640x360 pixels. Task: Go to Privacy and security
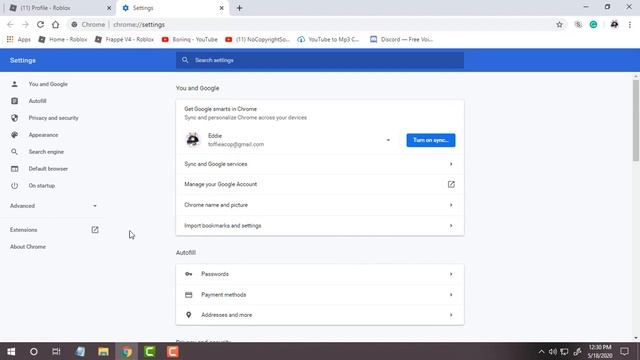[52, 118]
